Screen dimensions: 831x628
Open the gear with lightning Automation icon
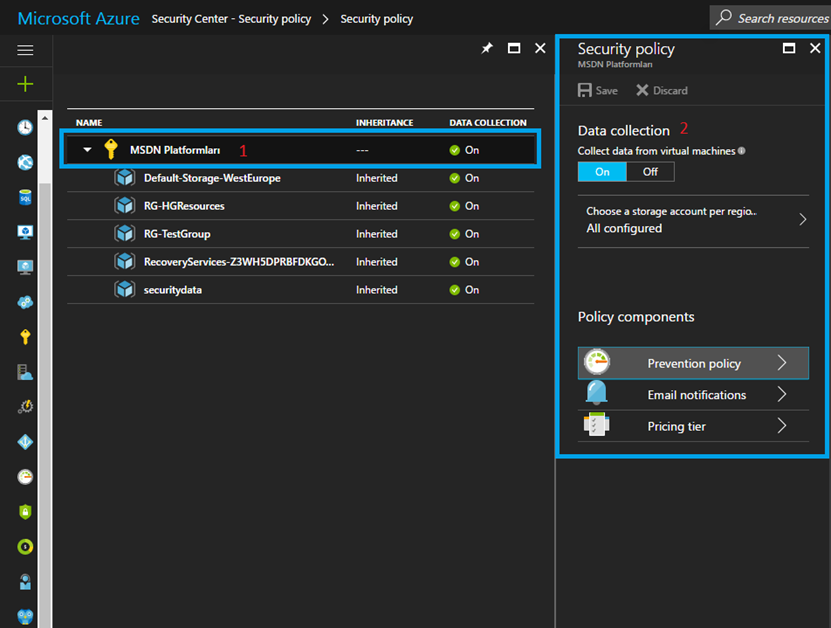tap(25, 407)
